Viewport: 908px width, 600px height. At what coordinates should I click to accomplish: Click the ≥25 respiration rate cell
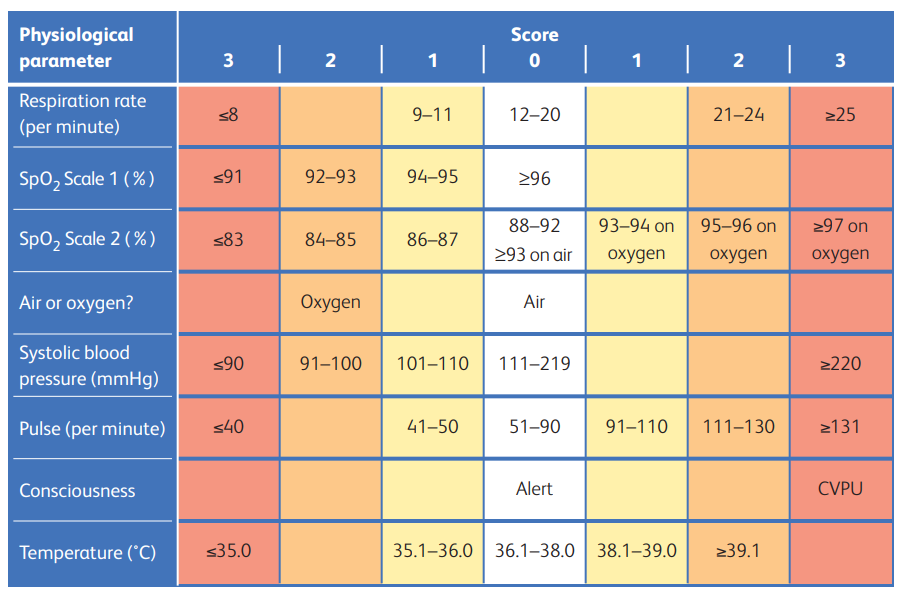(x=841, y=115)
